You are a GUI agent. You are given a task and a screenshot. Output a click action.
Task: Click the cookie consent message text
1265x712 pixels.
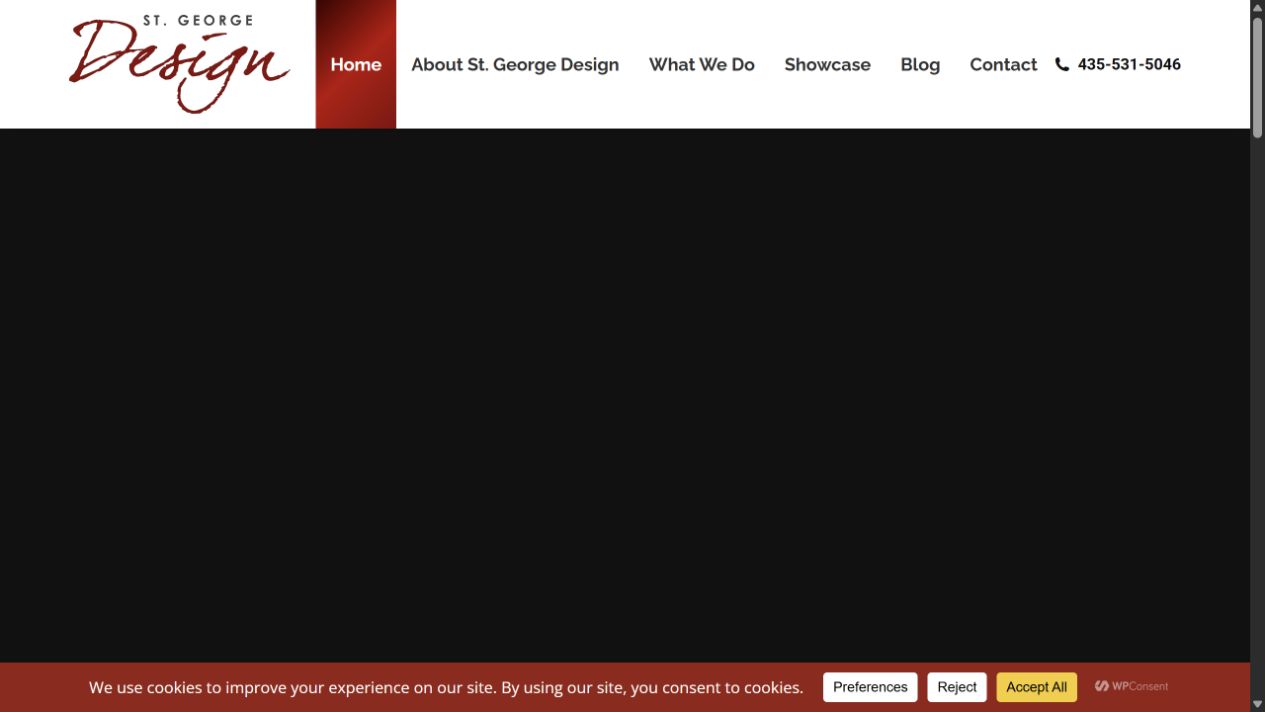446,687
